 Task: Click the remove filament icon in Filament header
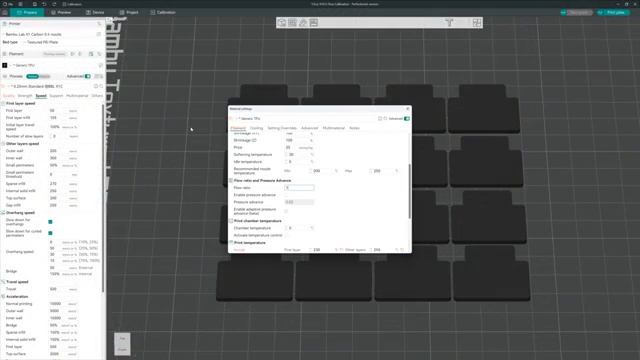pos(80,54)
